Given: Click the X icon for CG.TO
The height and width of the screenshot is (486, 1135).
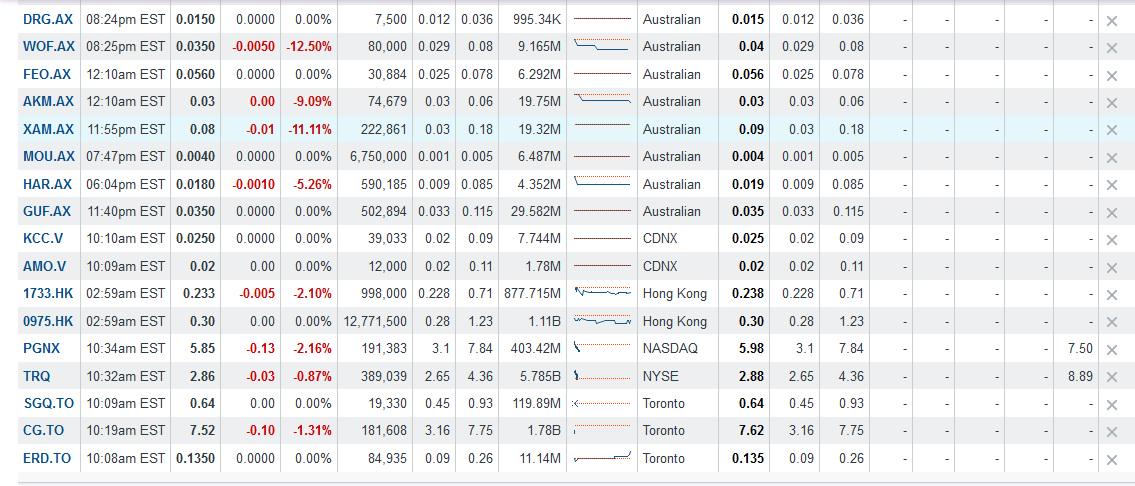Looking at the screenshot, I should pos(1112,432).
